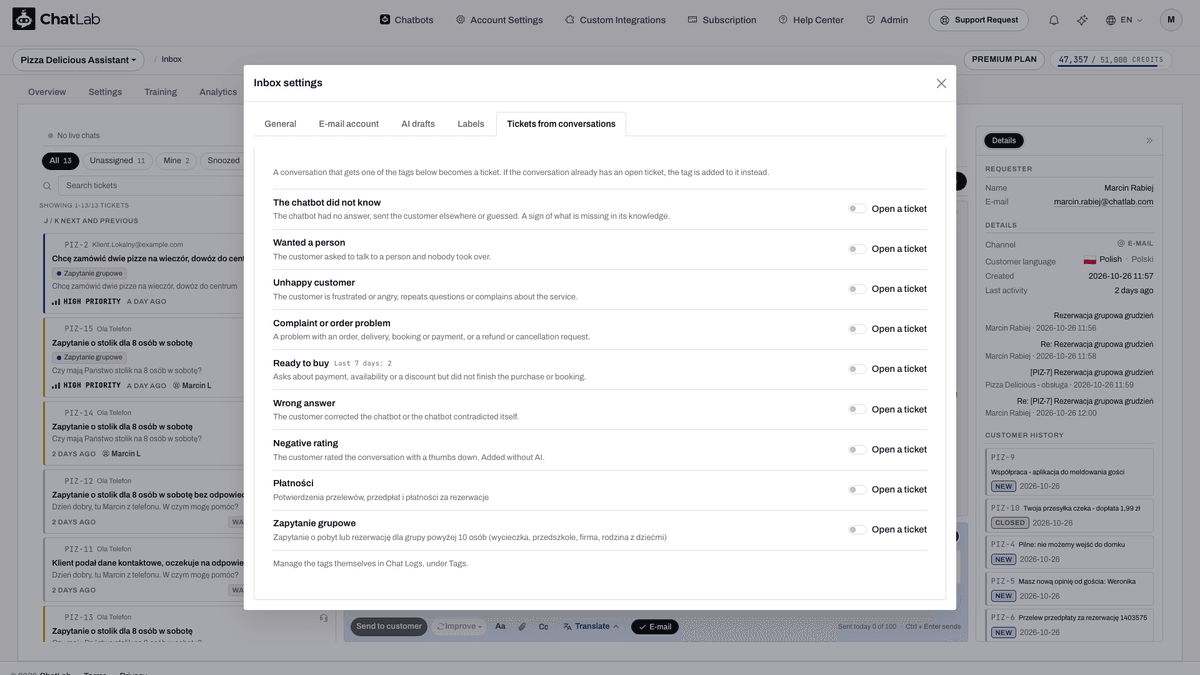Open Help Center in top navigation

[x=811, y=20]
